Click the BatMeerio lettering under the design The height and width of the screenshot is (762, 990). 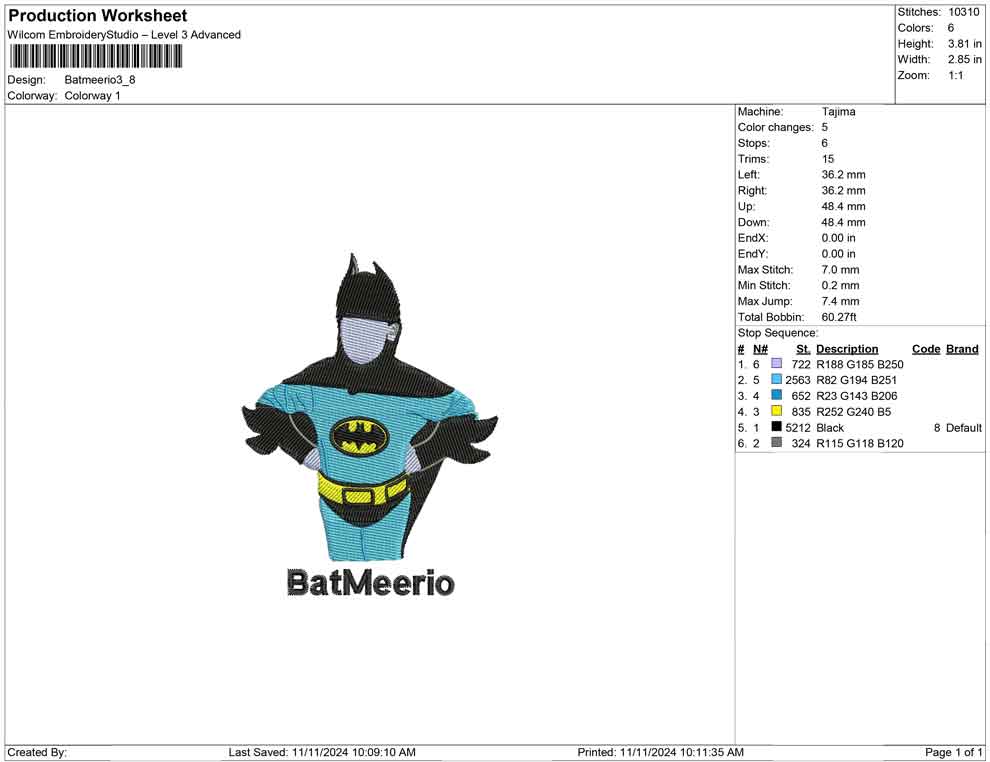pyautogui.click(x=371, y=583)
